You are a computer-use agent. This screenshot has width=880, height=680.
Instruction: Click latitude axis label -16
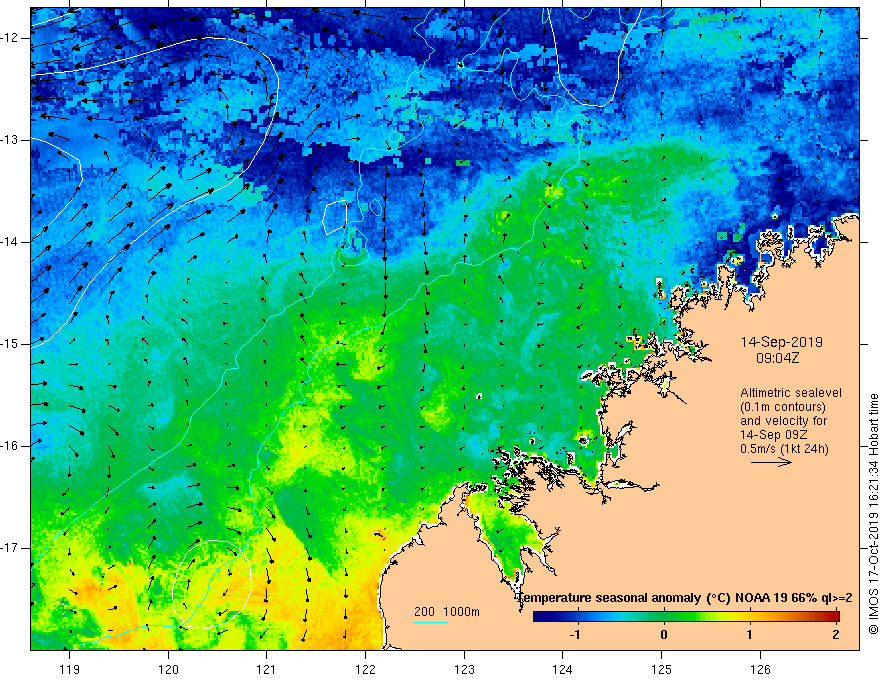10,445
